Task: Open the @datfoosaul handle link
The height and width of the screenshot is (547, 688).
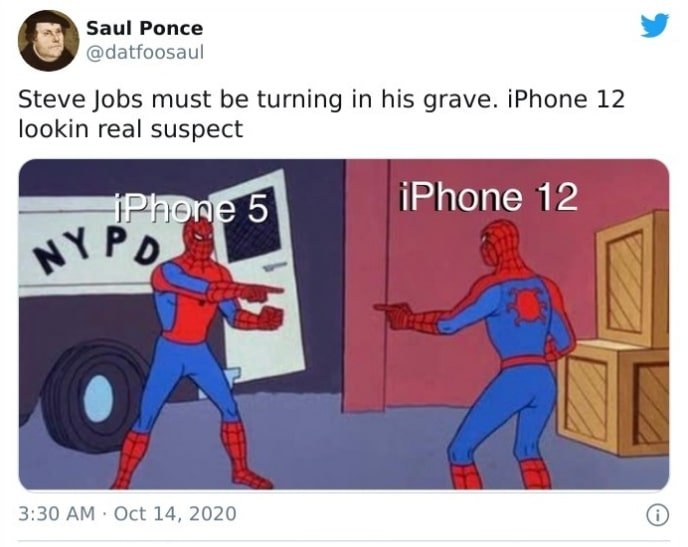Action: click(145, 52)
